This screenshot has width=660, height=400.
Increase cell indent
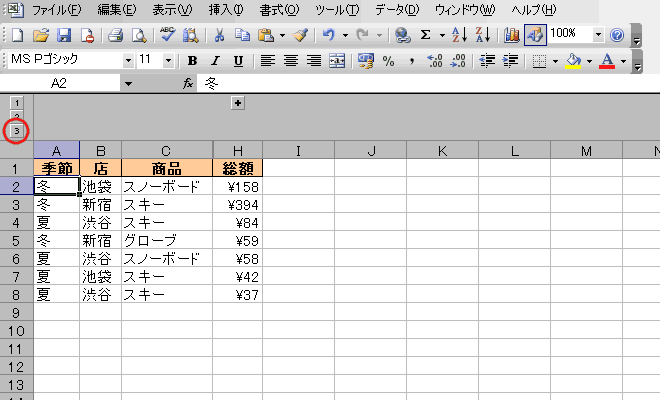point(510,61)
